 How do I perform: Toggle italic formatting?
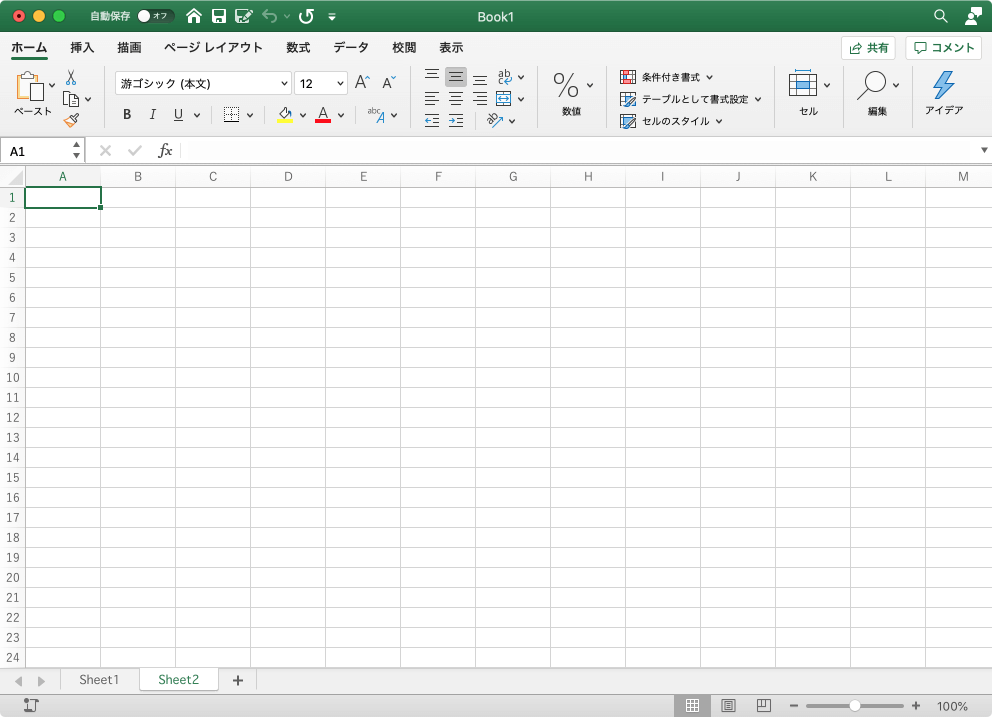coord(152,115)
